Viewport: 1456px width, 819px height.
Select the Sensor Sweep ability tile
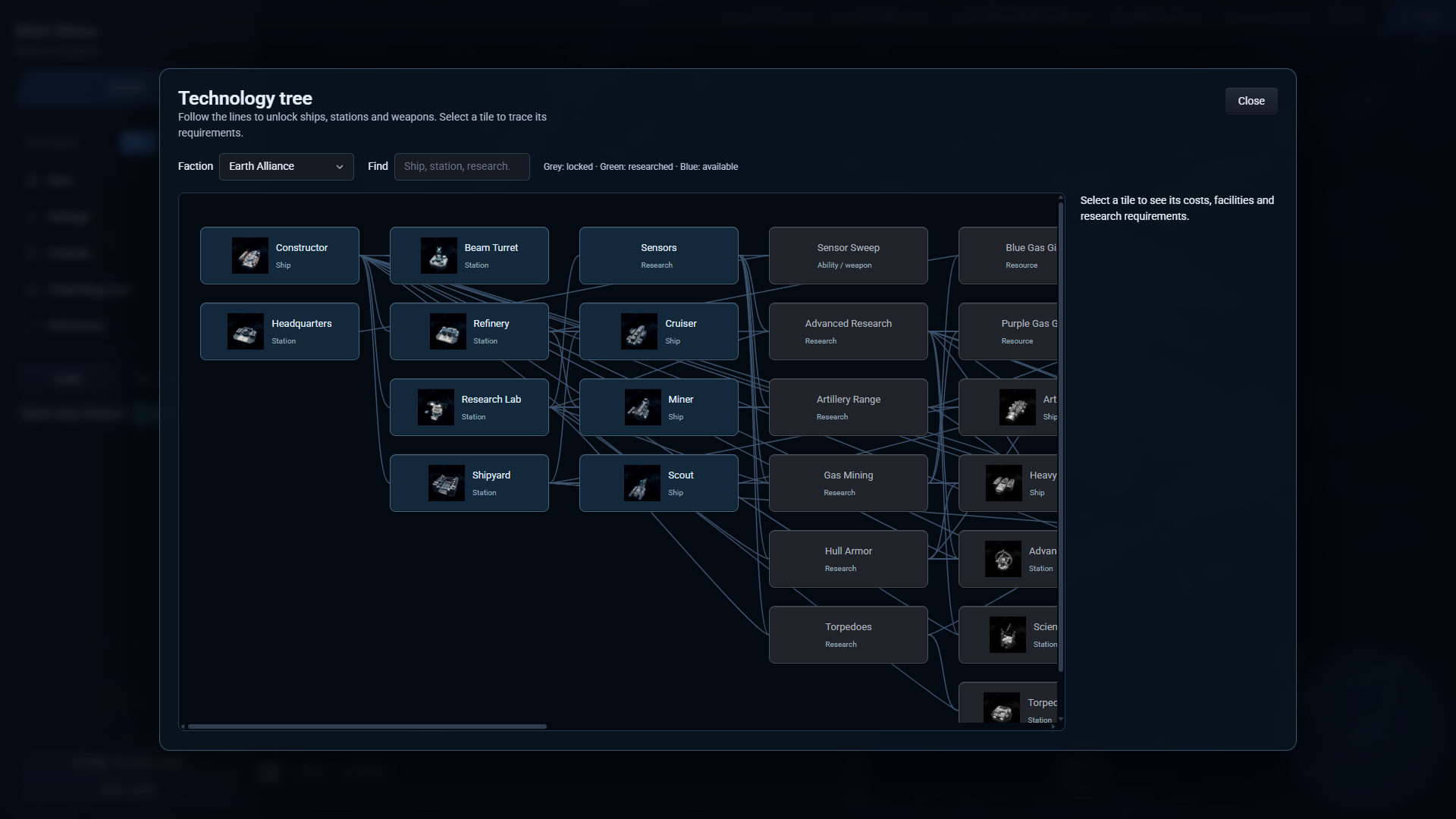pyautogui.click(x=849, y=256)
